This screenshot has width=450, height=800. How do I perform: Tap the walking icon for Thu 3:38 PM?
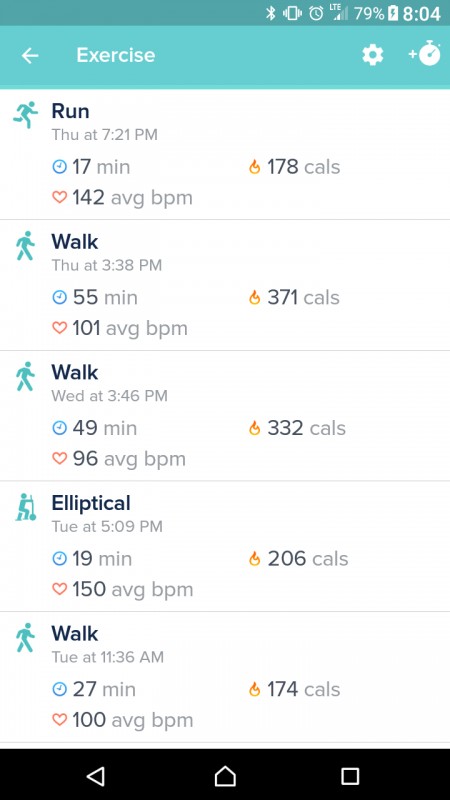tap(25, 246)
